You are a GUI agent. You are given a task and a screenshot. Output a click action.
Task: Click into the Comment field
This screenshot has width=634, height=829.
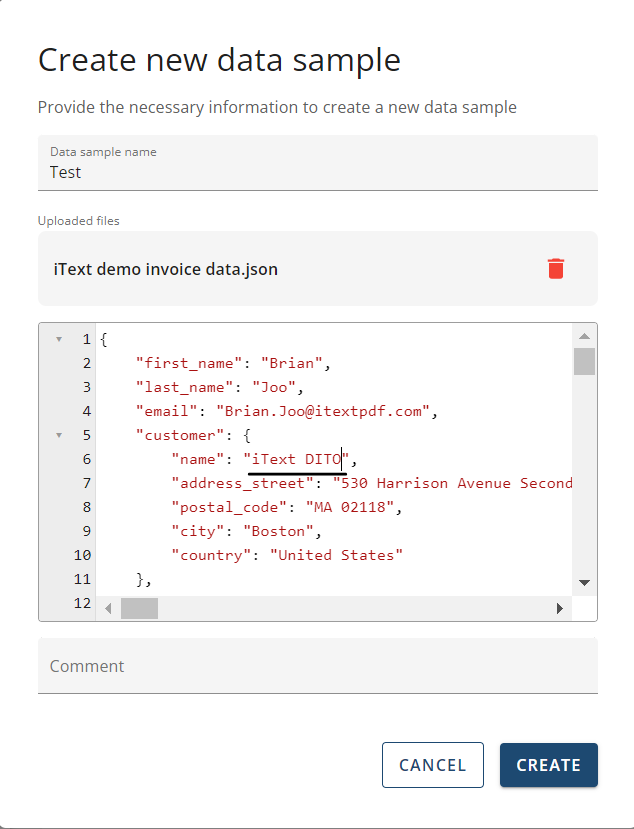pos(317,666)
